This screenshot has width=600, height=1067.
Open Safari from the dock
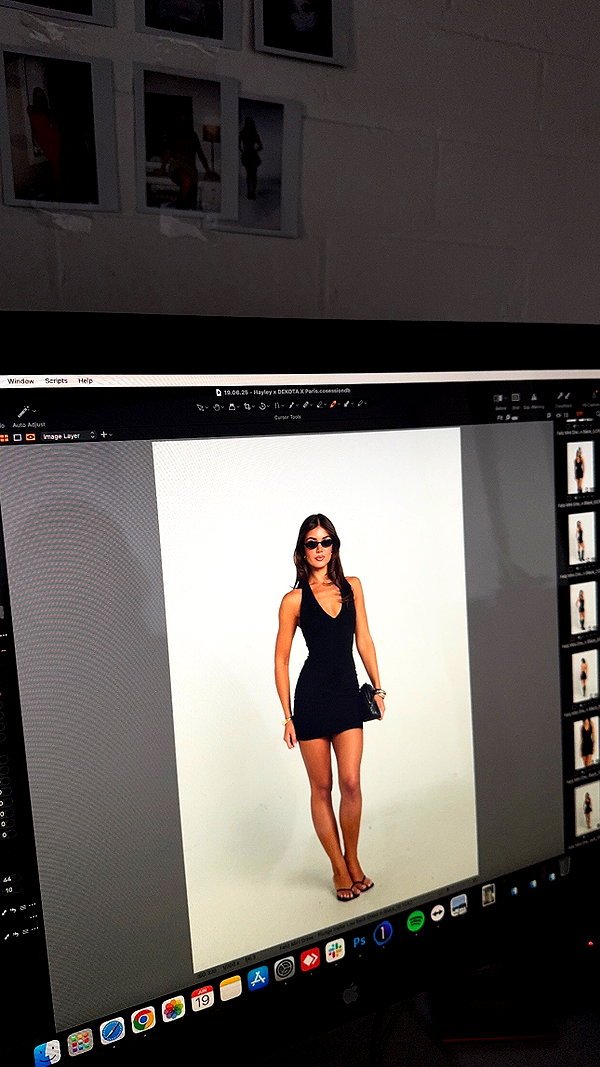click(112, 1030)
